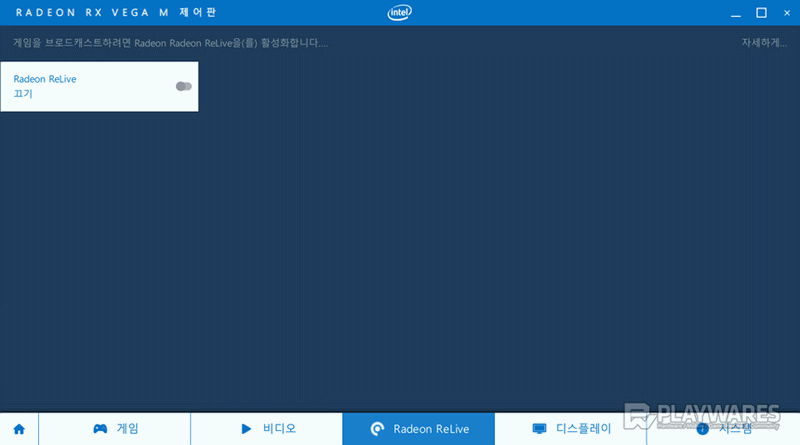
Task: Enable the Radeon ReLive toggle switch
Action: (x=183, y=86)
